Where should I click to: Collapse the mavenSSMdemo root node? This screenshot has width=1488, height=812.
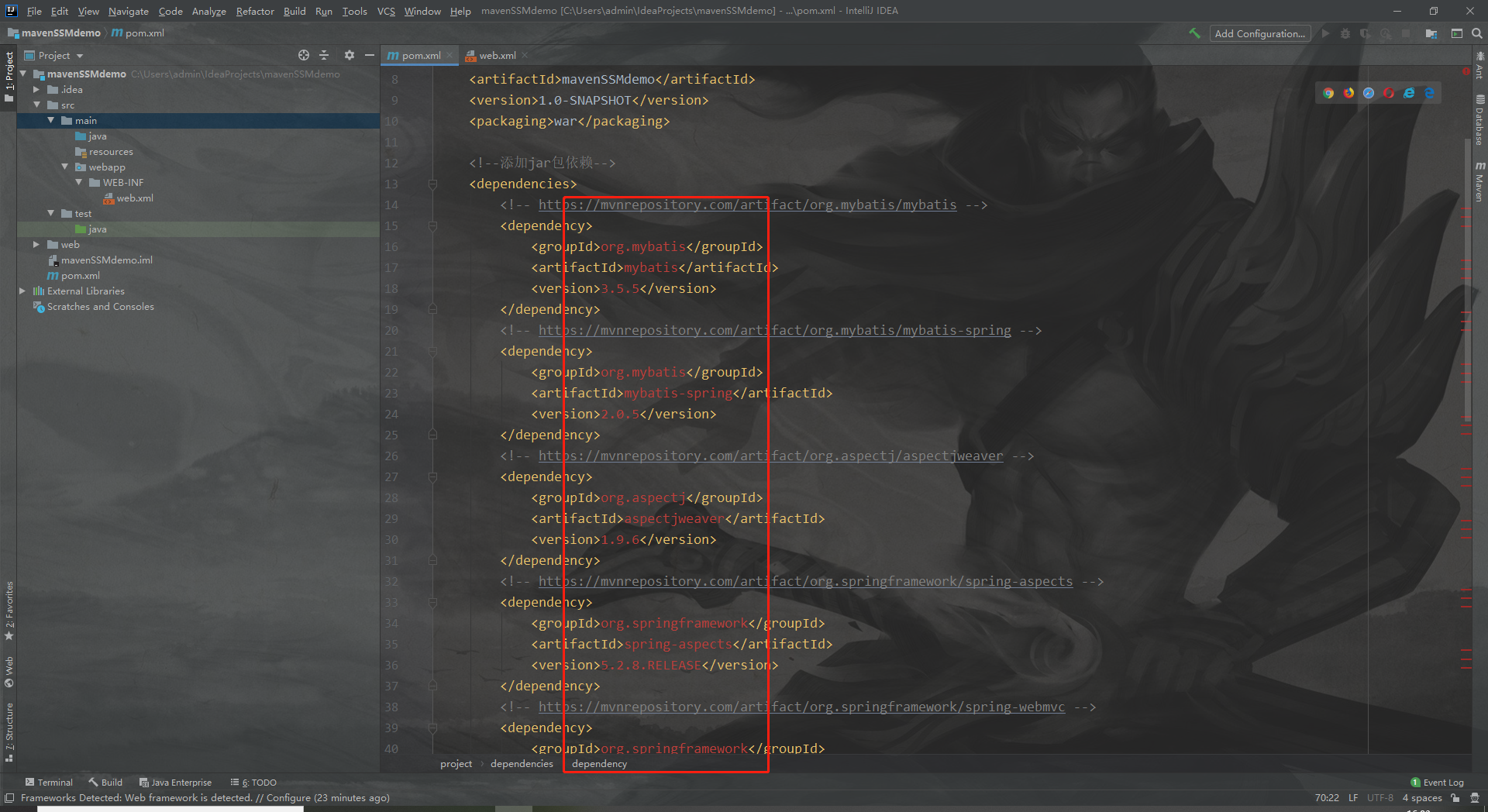[23, 74]
